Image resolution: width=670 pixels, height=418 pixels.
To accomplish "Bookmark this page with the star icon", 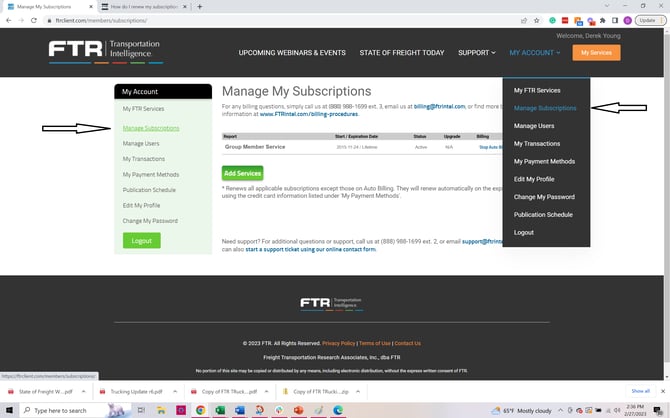I will tap(537, 20).
